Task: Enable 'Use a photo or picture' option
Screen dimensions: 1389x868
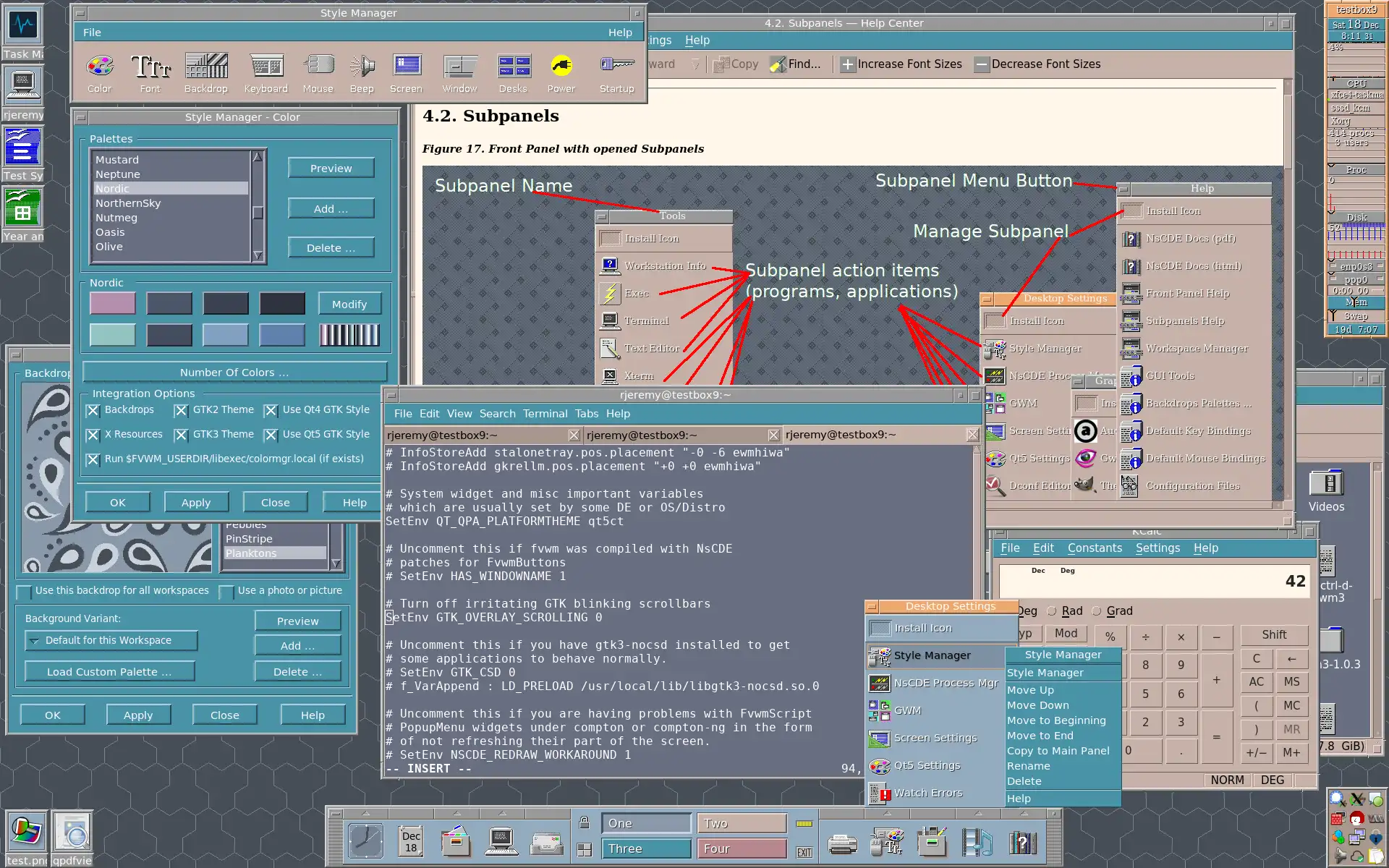Action: [x=226, y=591]
